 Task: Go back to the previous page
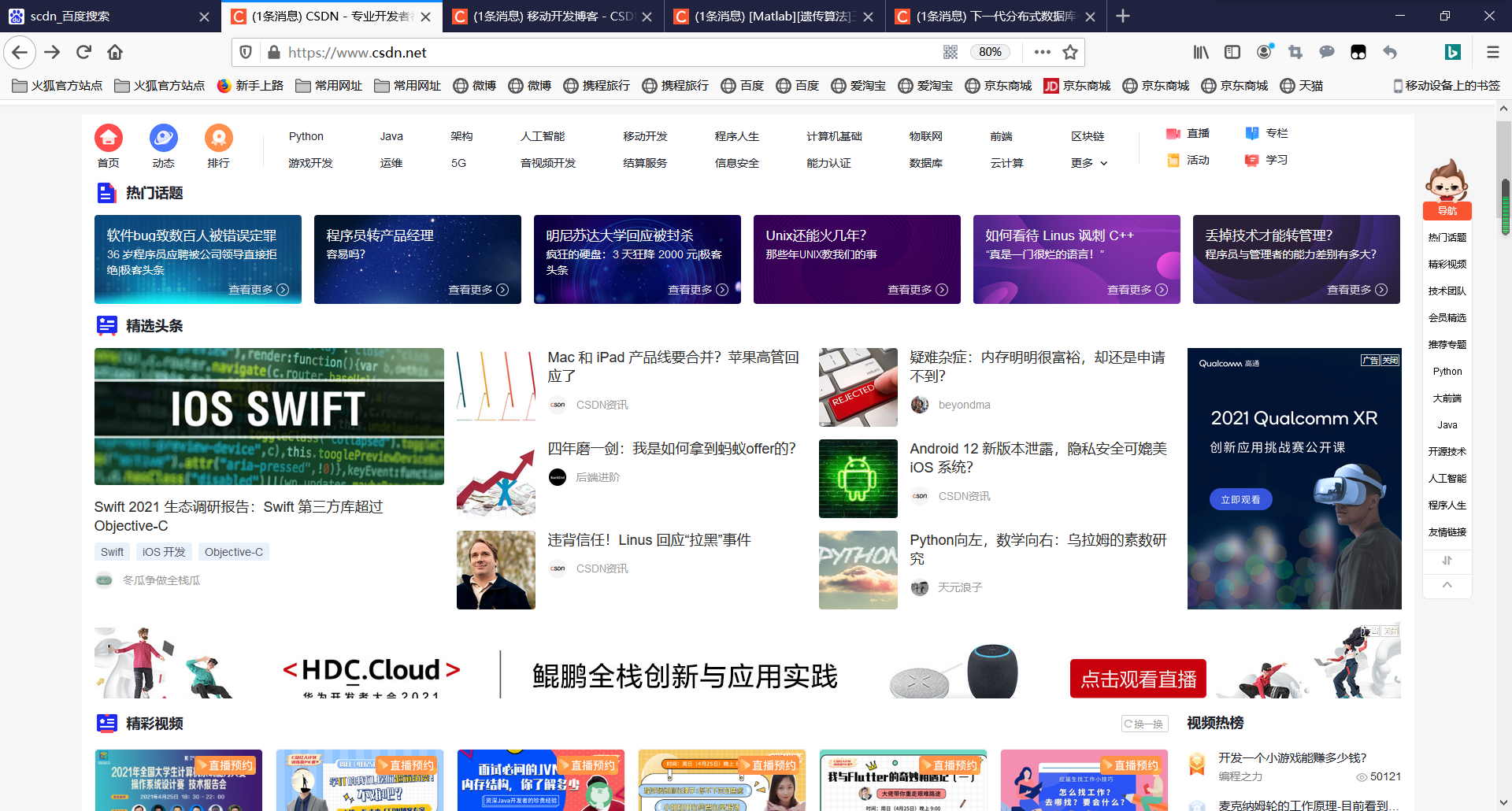[x=20, y=52]
